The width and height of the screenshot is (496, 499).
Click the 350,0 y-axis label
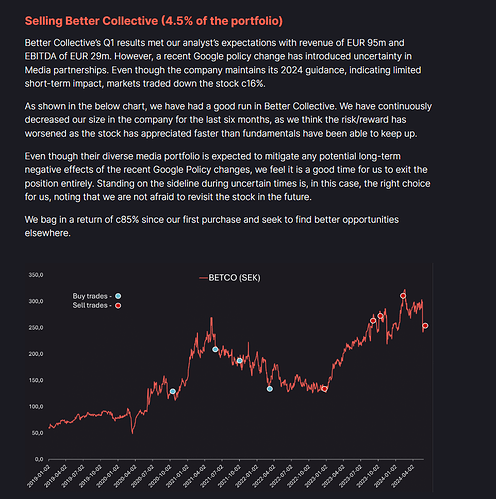(x=36, y=275)
